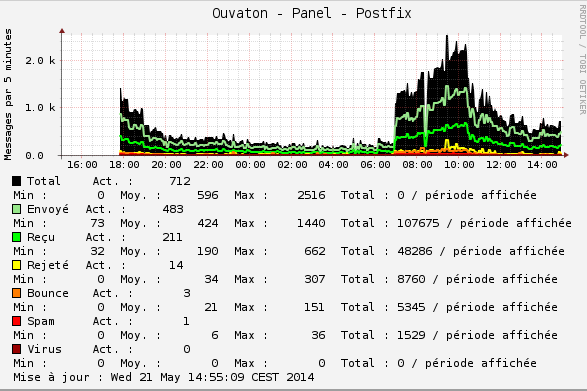This screenshot has width=587, height=391.
Task: Select the Rejeté maximum value '307'
Action: coord(314,279)
